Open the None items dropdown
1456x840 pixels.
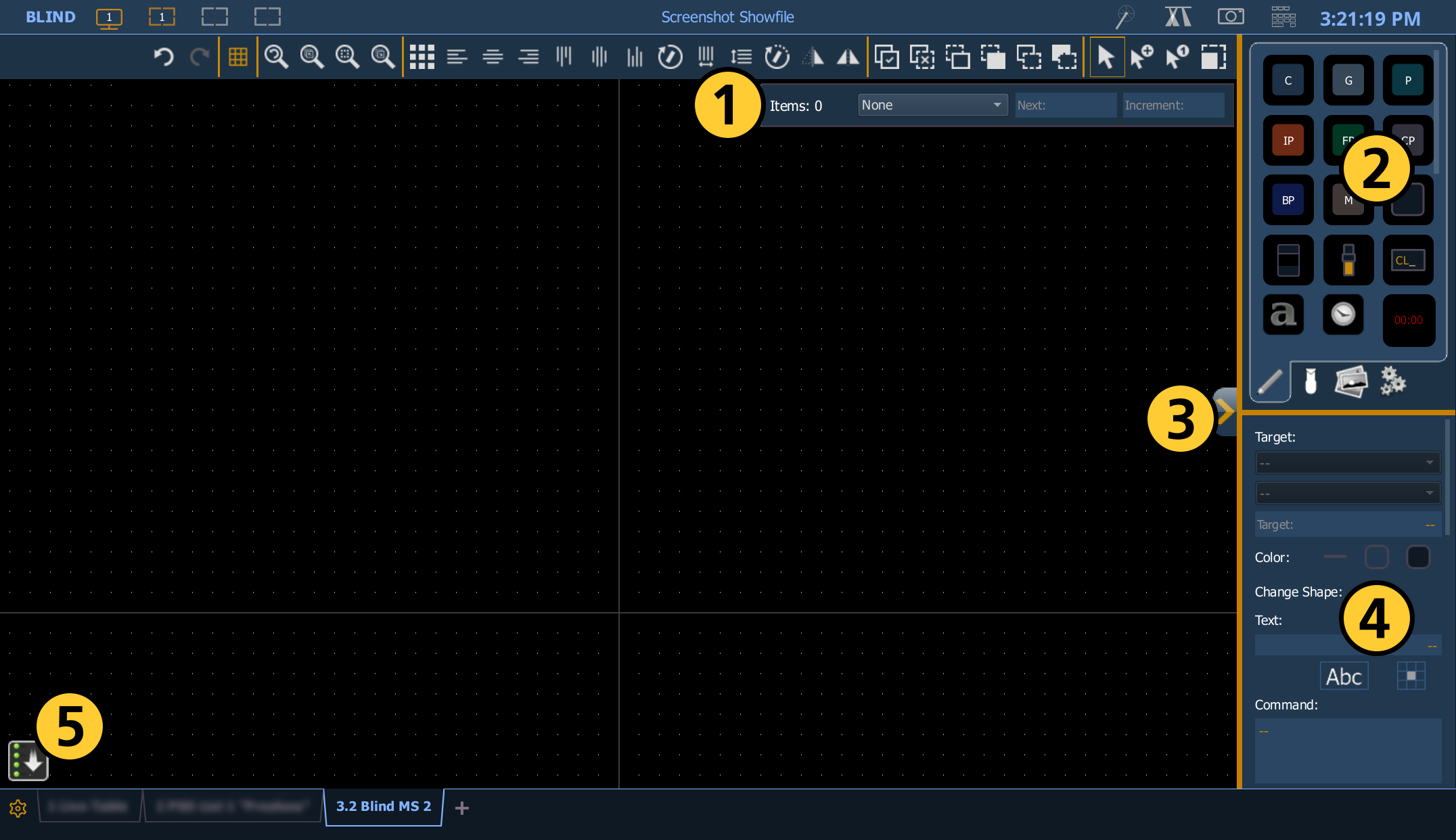(x=932, y=105)
